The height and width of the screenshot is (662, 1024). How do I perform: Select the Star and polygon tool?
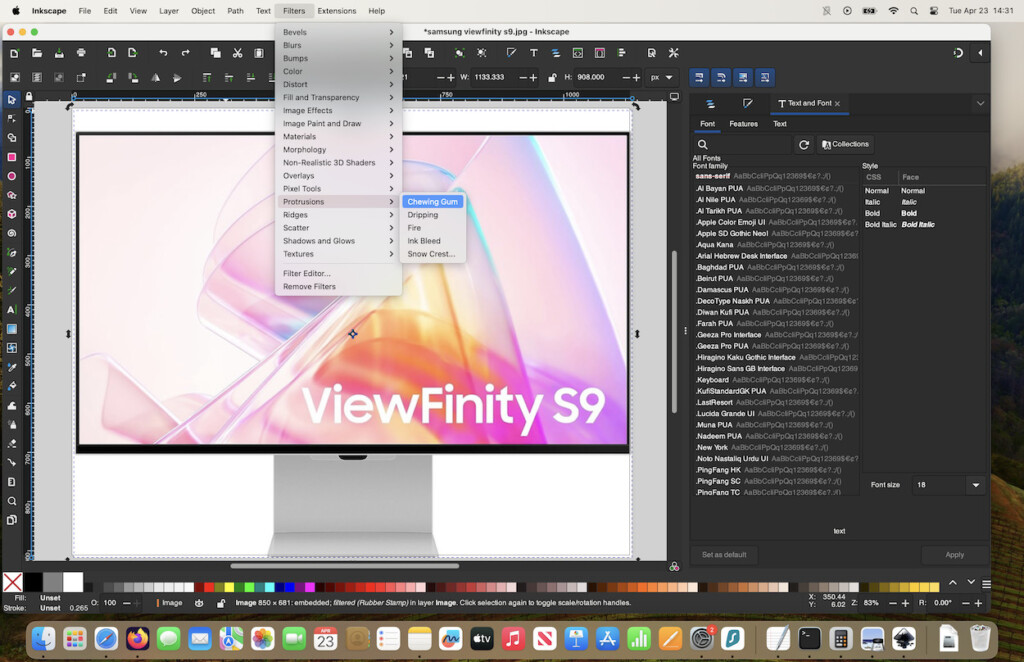point(12,195)
